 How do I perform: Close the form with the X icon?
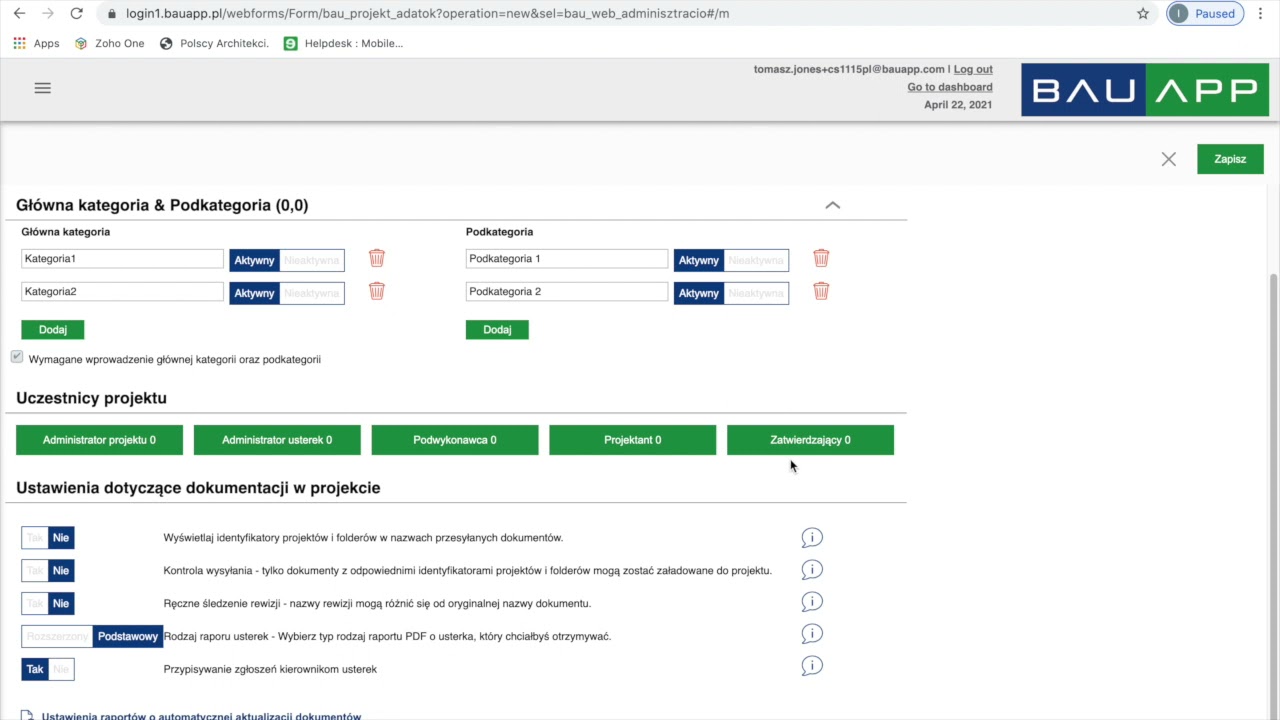(1169, 159)
